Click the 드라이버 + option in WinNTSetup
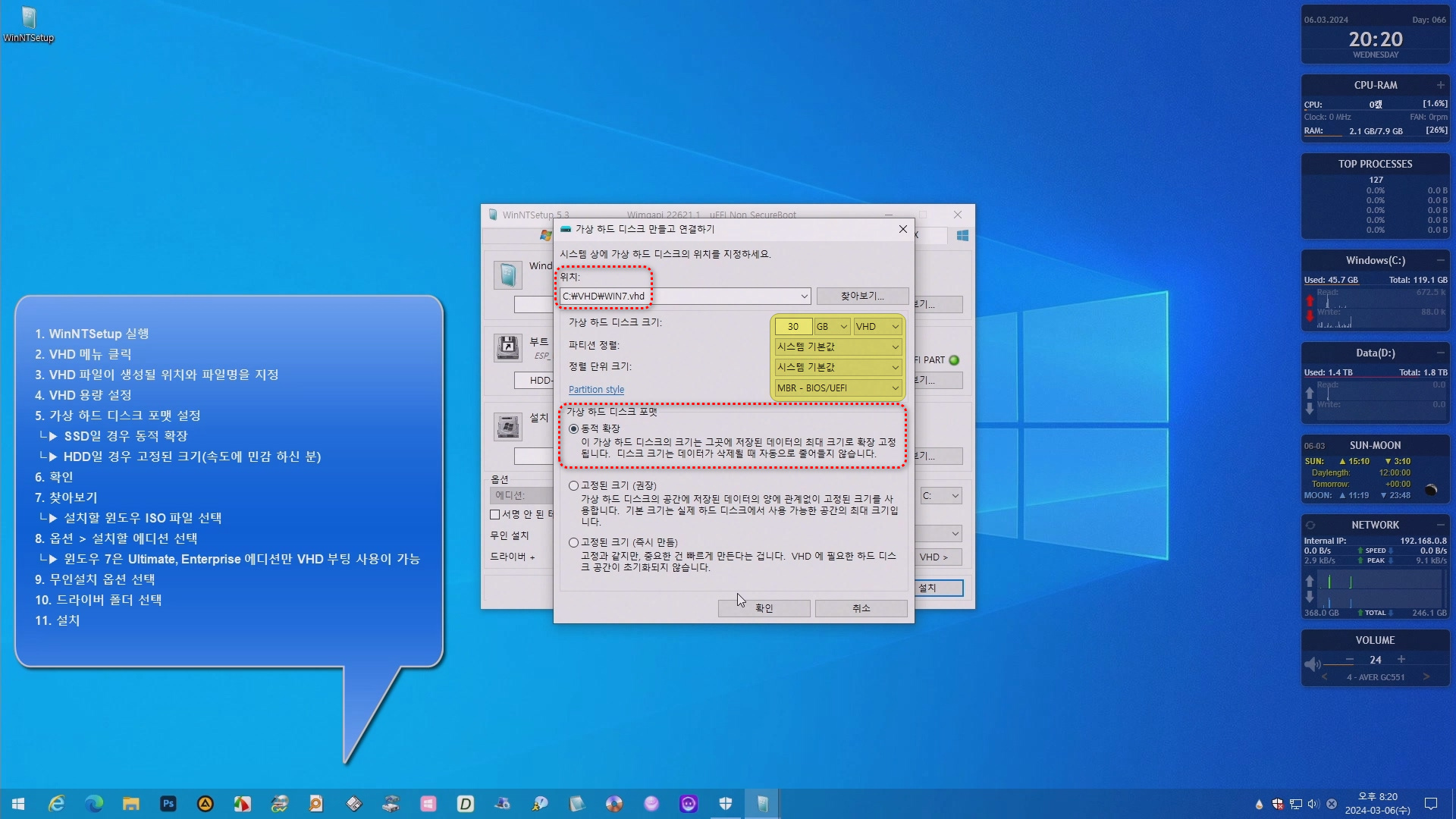Image resolution: width=1456 pixels, height=819 pixels. (513, 557)
